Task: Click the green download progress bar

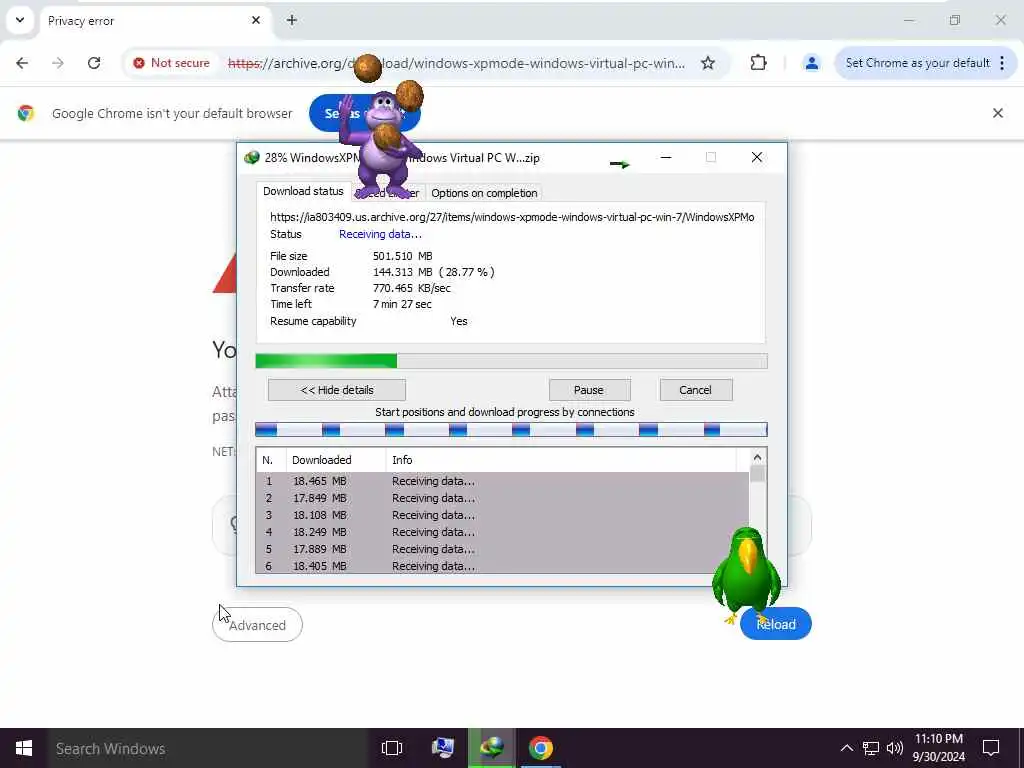Action: pos(511,361)
